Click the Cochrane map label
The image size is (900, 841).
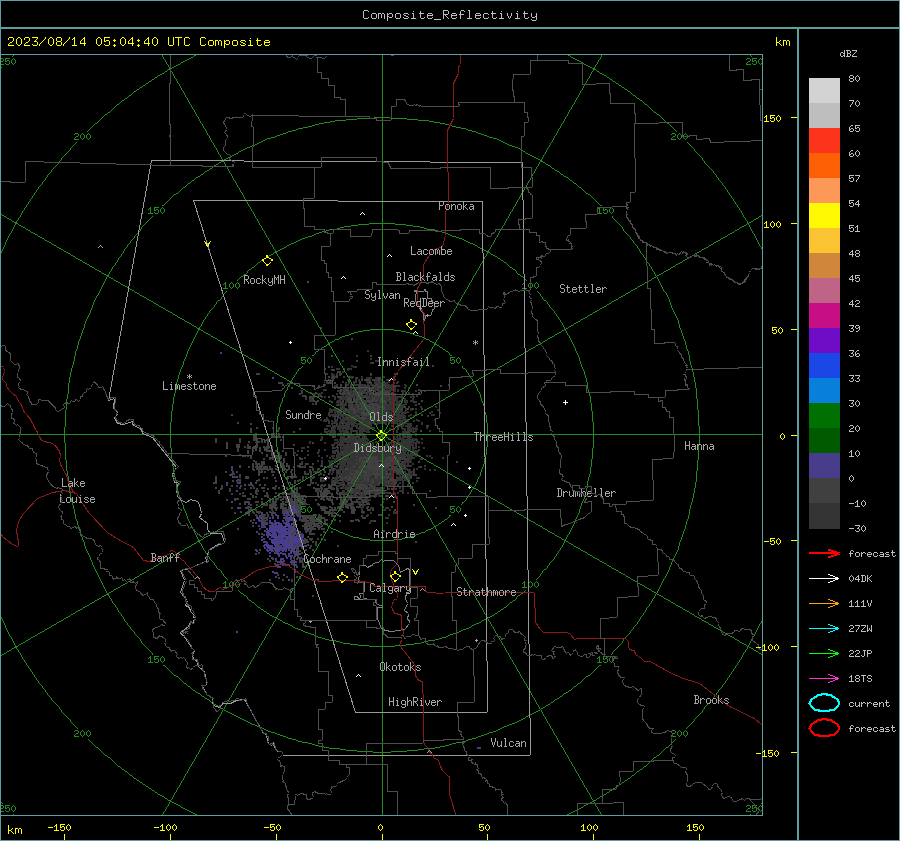pos(327,559)
